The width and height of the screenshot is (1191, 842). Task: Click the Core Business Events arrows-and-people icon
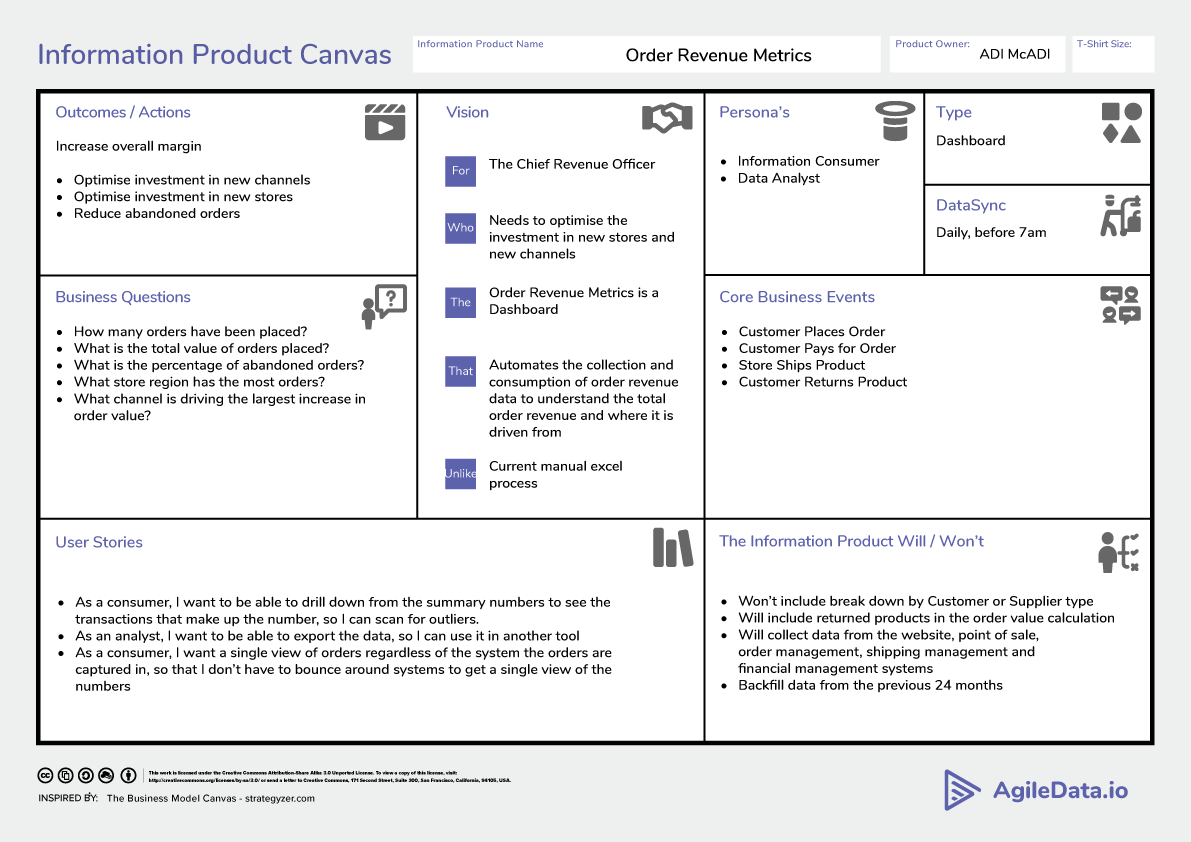click(x=1120, y=305)
